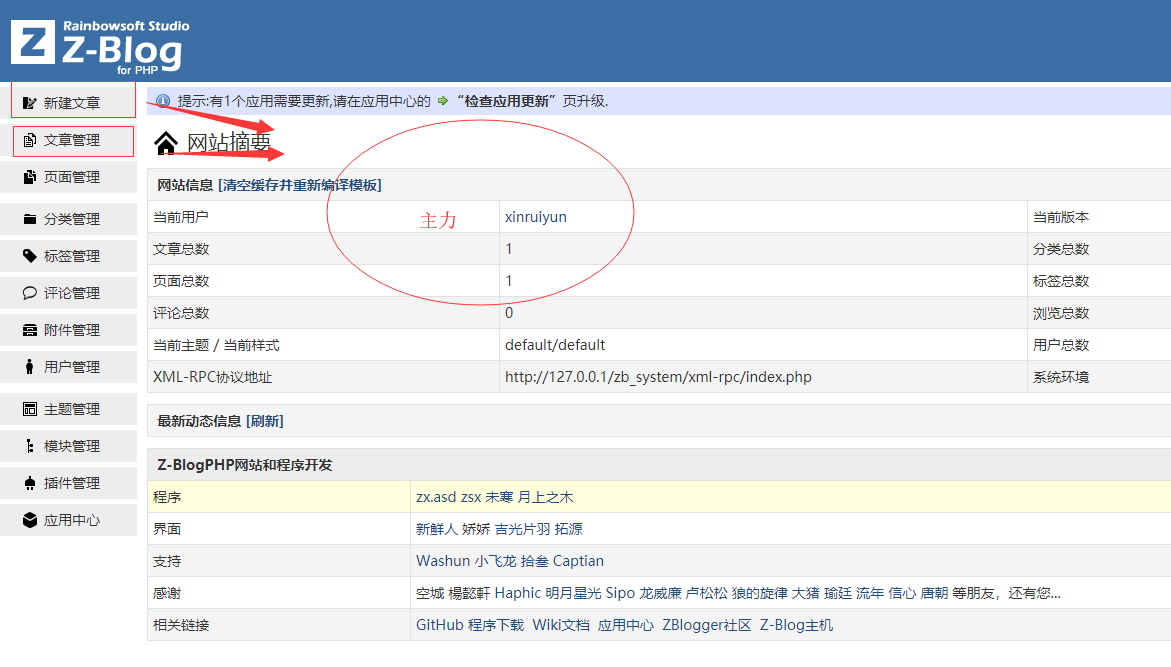Click the 评论管理 speech bubble icon

(x=30, y=293)
